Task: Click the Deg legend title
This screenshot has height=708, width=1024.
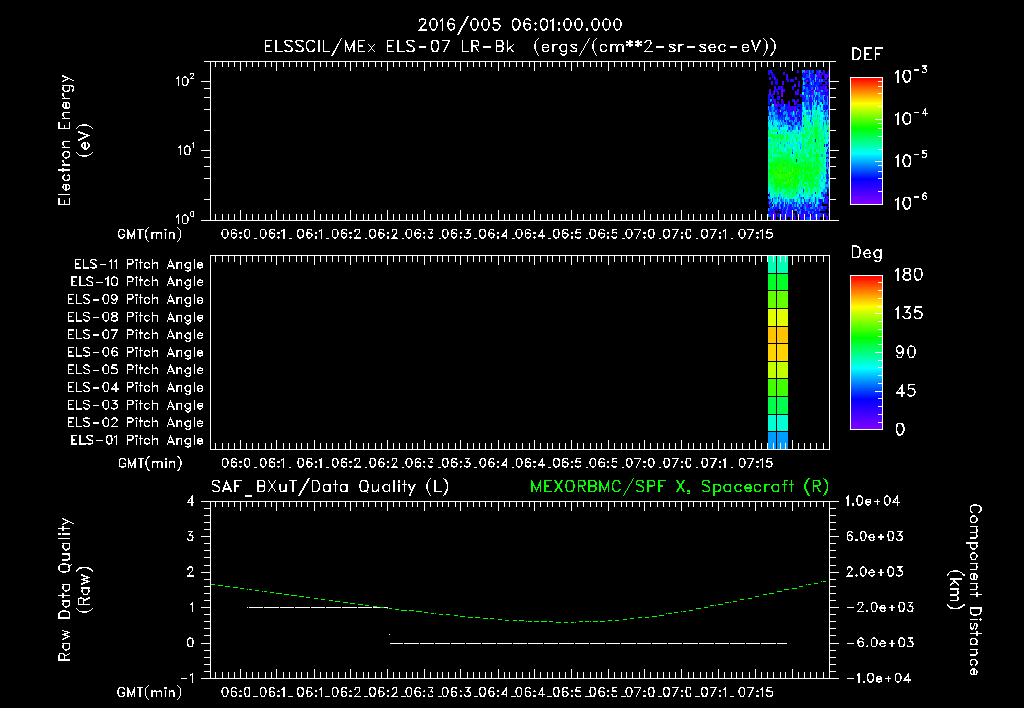Action: 867,253
